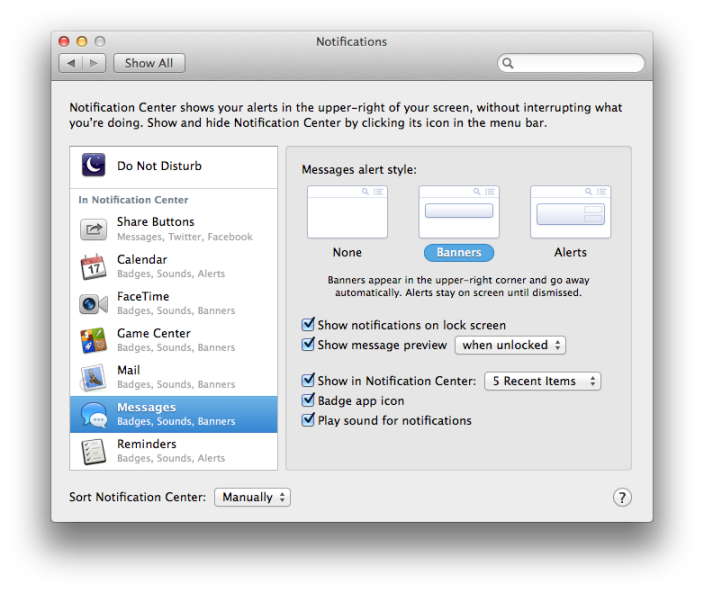Click the Reminders checklist icon

93,451
